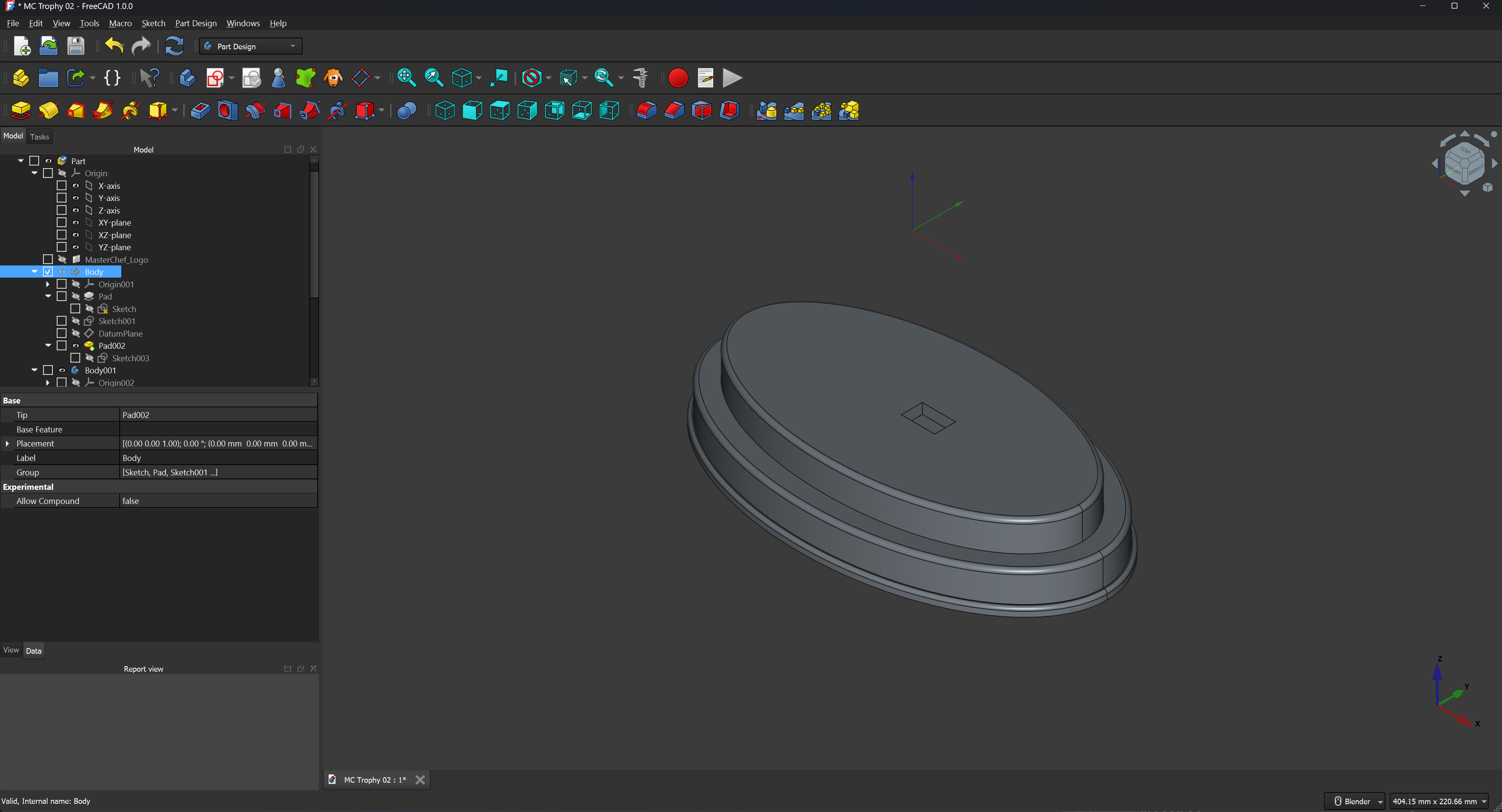
Task: Click the Boolean operation icon
Action: coord(406,110)
